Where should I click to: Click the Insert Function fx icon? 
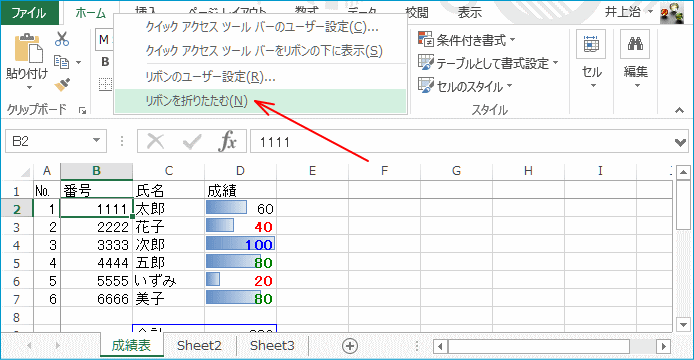point(227,141)
